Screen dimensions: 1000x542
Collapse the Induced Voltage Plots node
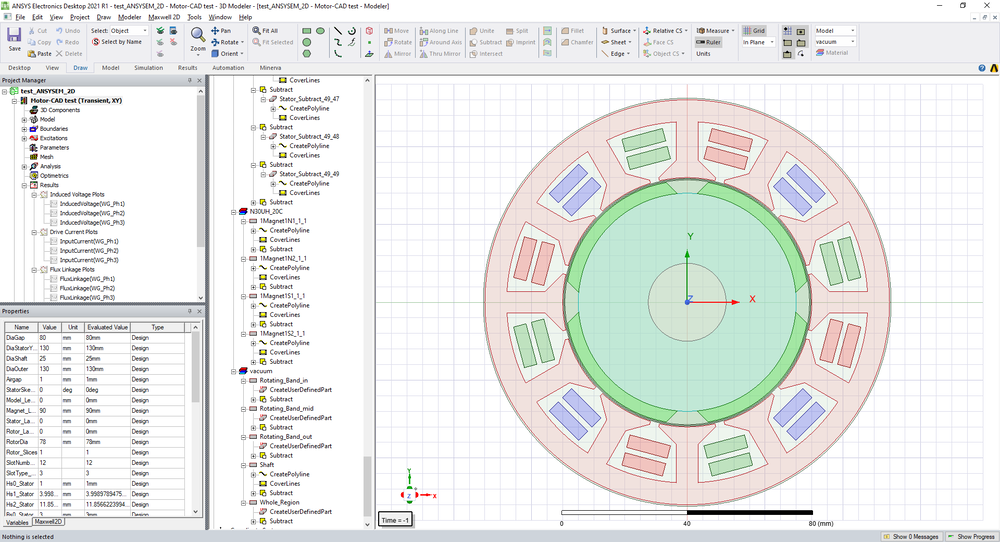(x=34, y=194)
